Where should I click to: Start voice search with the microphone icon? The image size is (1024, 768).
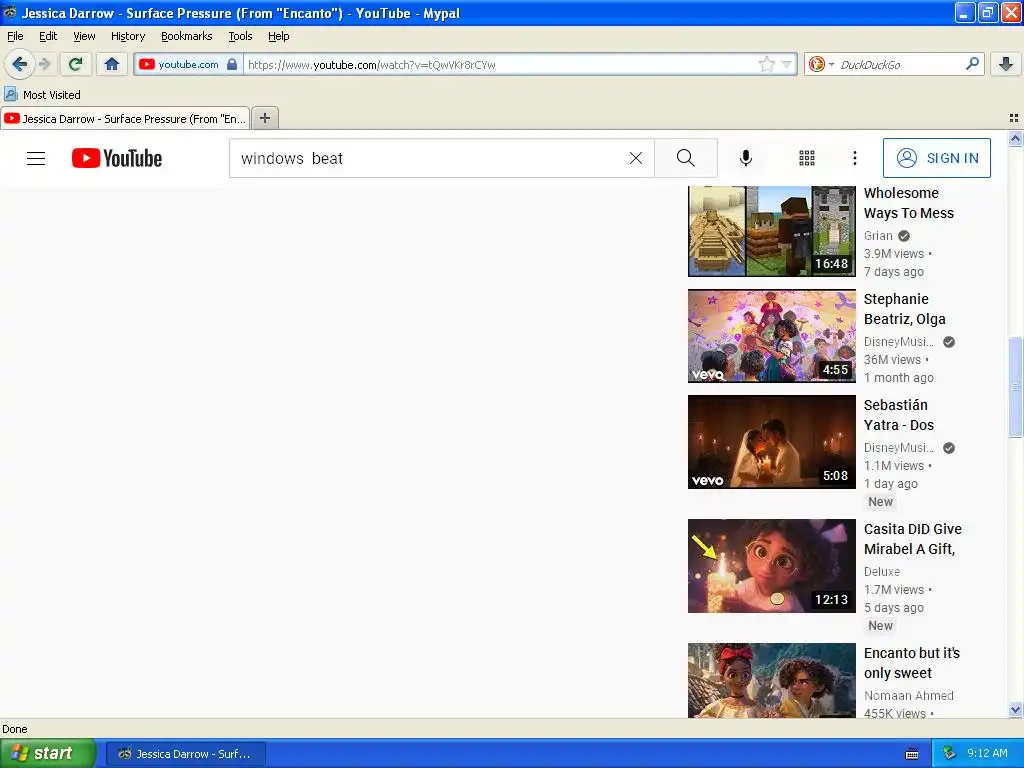click(x=746, y=158)
